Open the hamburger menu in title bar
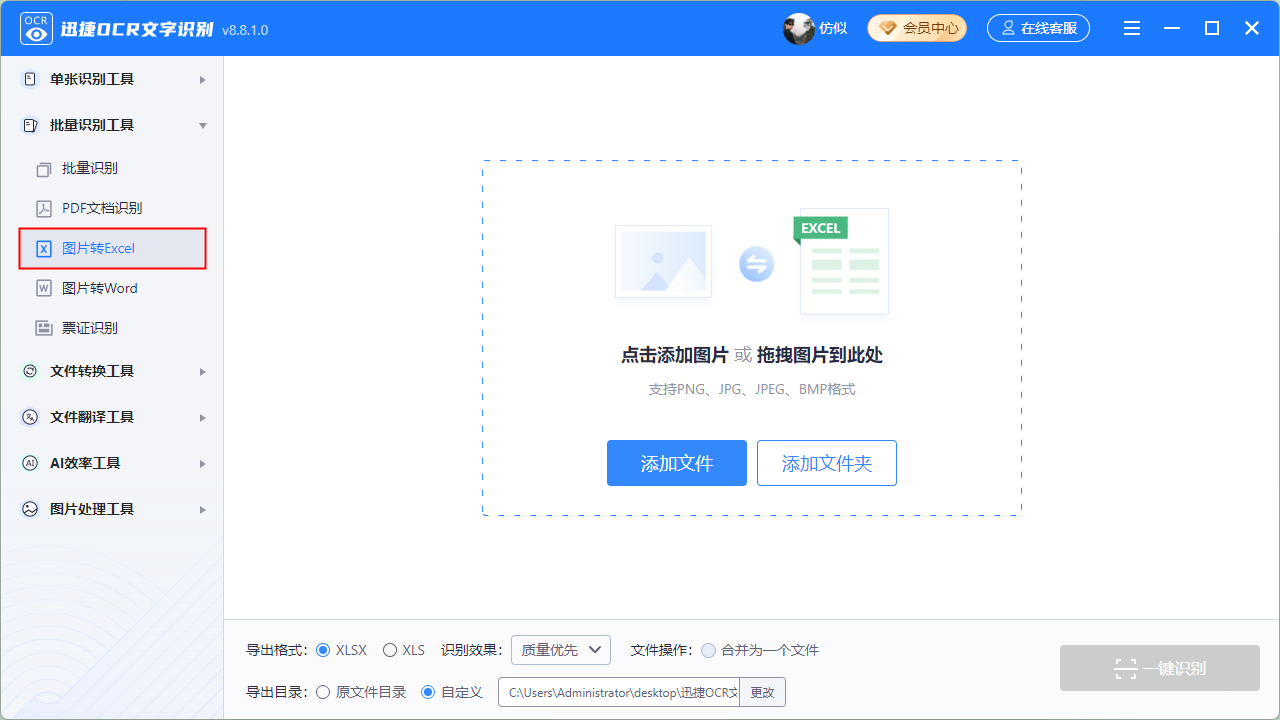This screenshot has height=720, width=1280. click(x=1132, y=29)
